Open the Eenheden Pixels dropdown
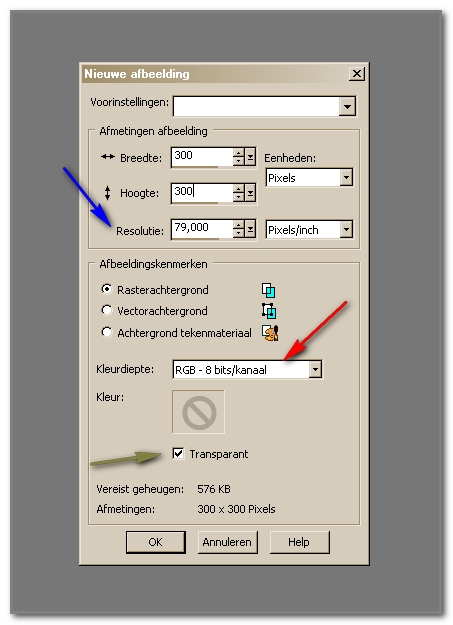Screen dimensions: 453x625 [346, 177]
